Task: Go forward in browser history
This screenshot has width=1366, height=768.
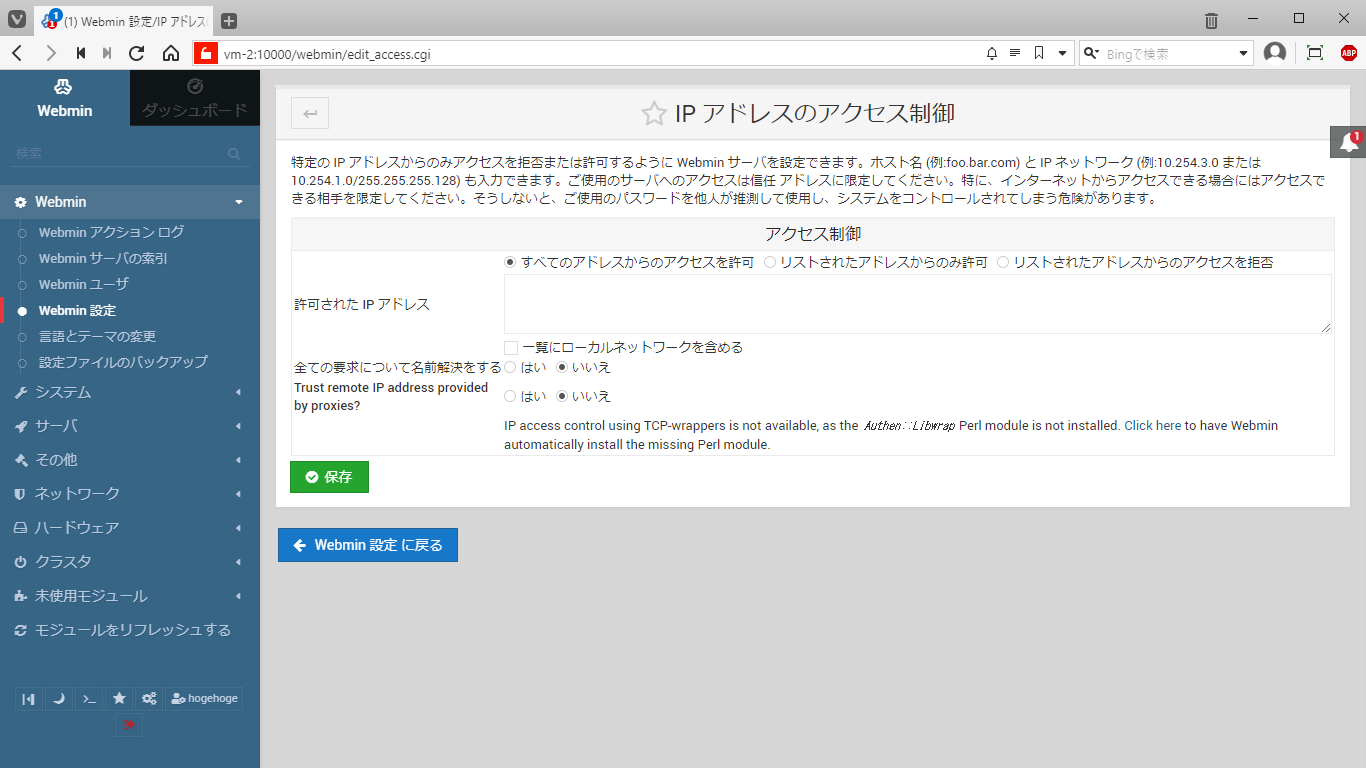Action: 50,53
